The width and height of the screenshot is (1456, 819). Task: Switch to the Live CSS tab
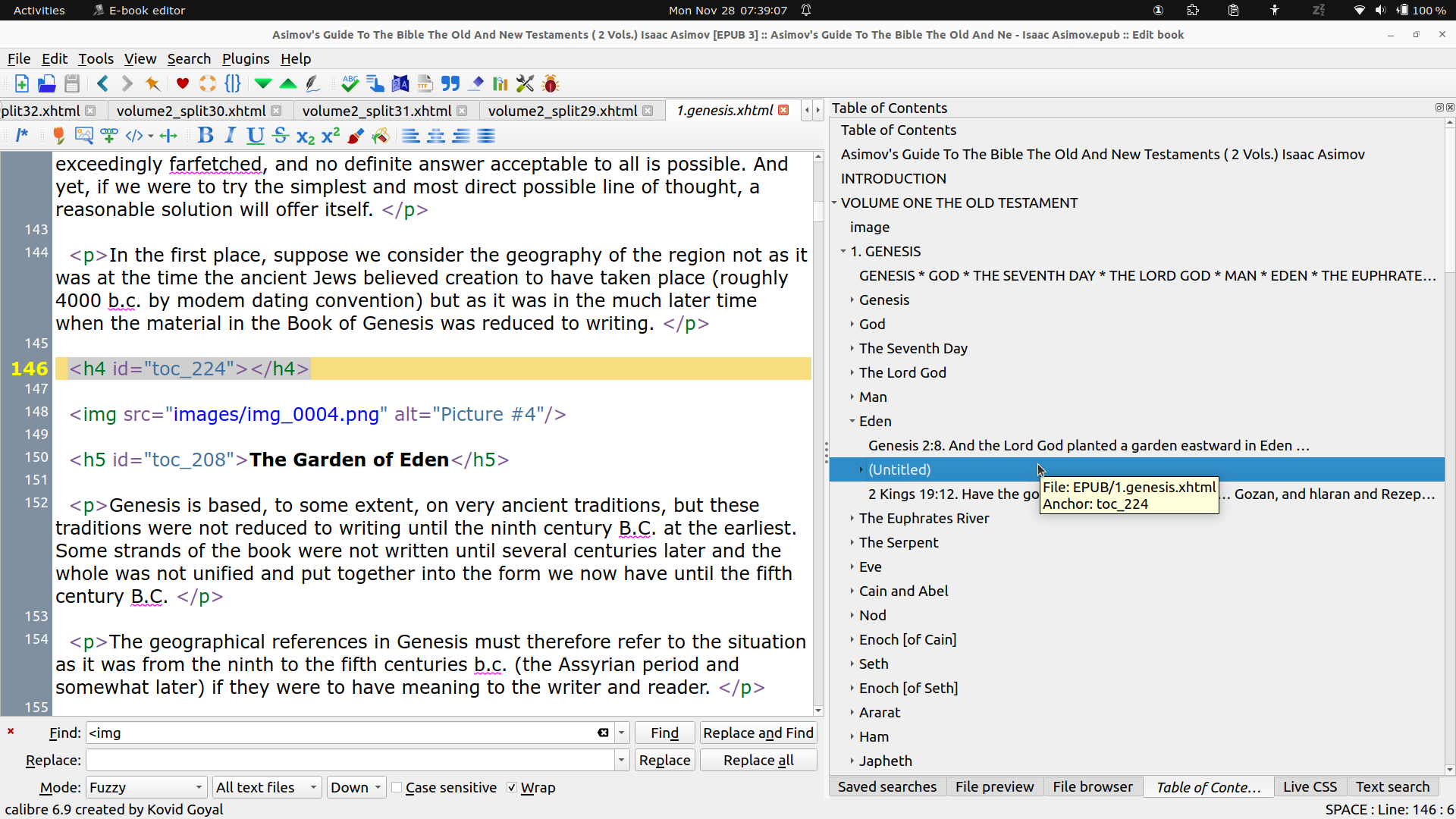pyautogui.click(x=1310, y=786)
